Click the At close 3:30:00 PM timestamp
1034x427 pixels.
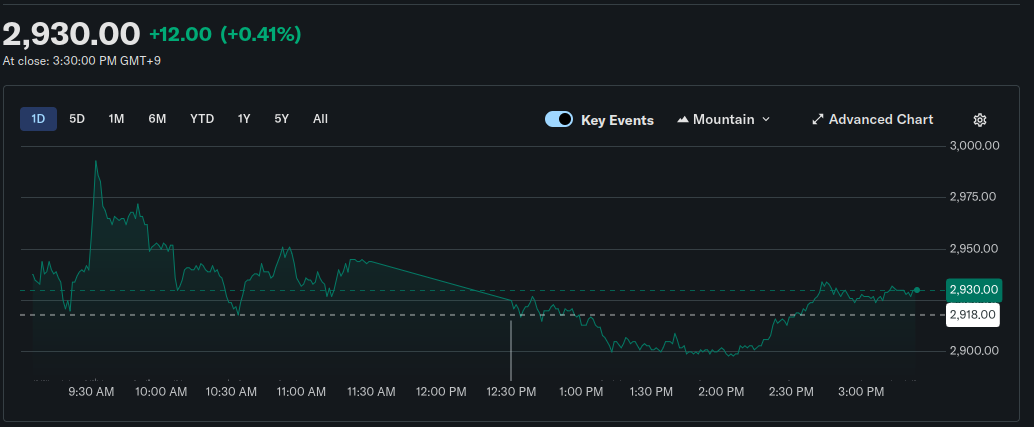(x=82, y=61)
